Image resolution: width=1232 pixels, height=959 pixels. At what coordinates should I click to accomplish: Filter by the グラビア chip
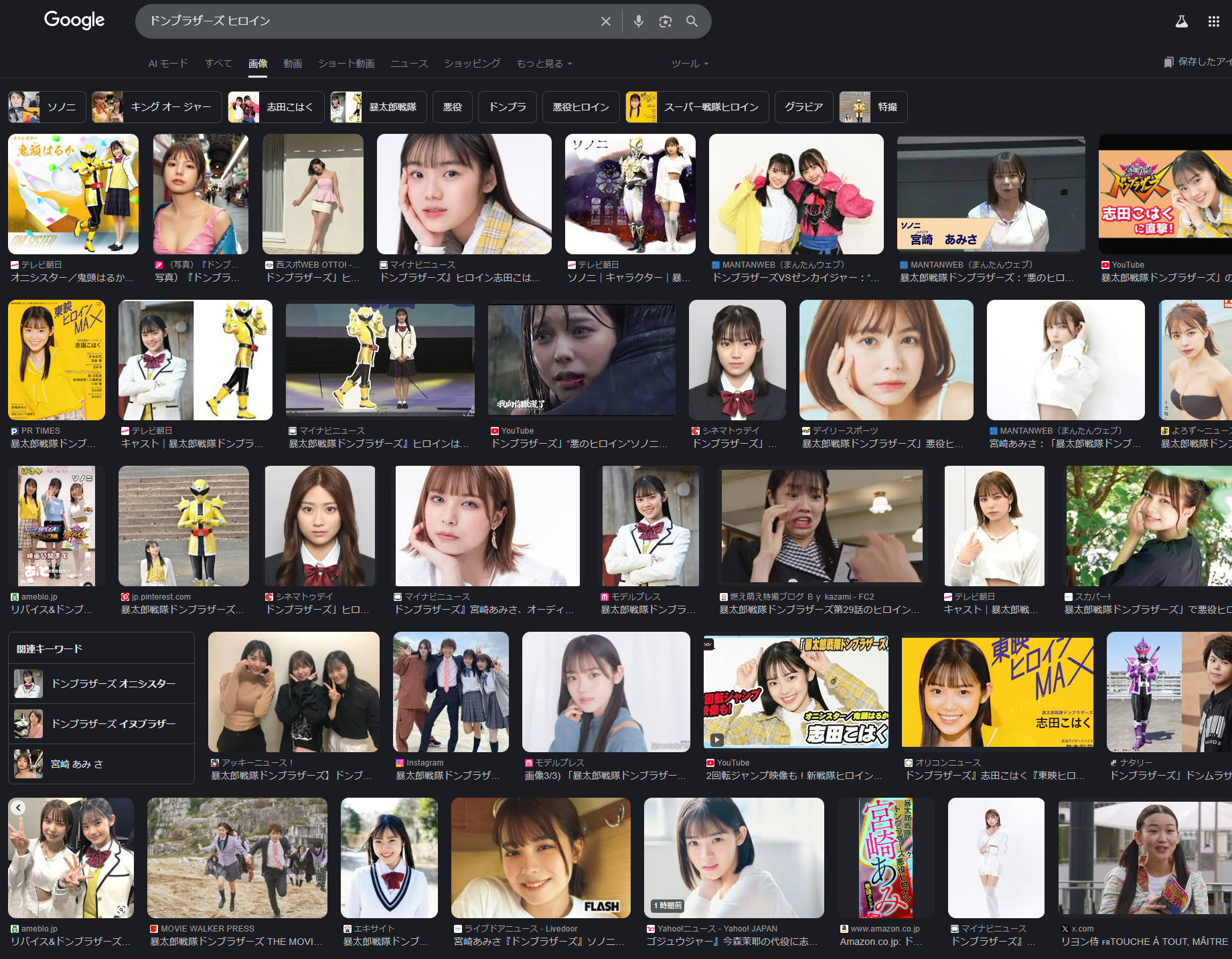[803, 107]
